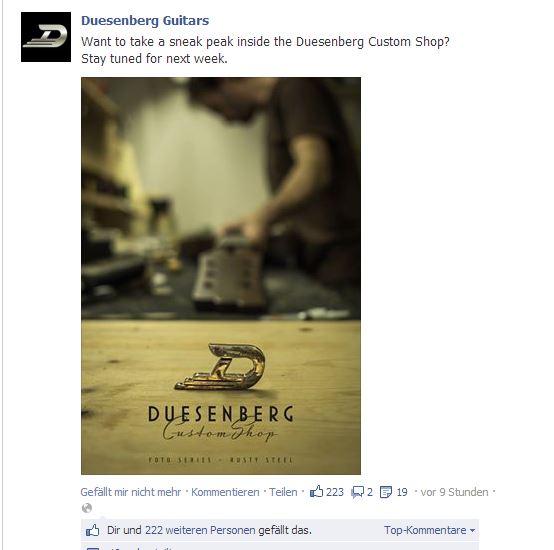Click the globe public-visibility icon

87,508
